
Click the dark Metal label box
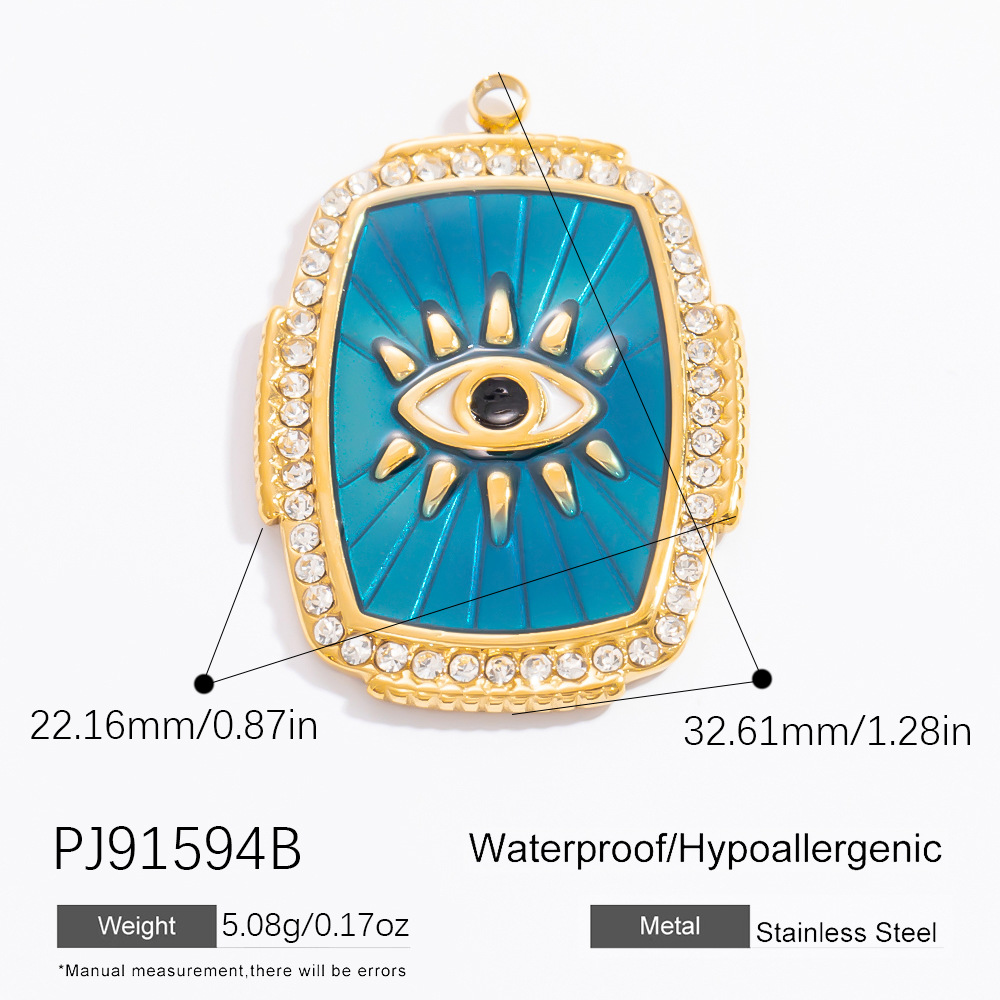(x=670, y=926)
